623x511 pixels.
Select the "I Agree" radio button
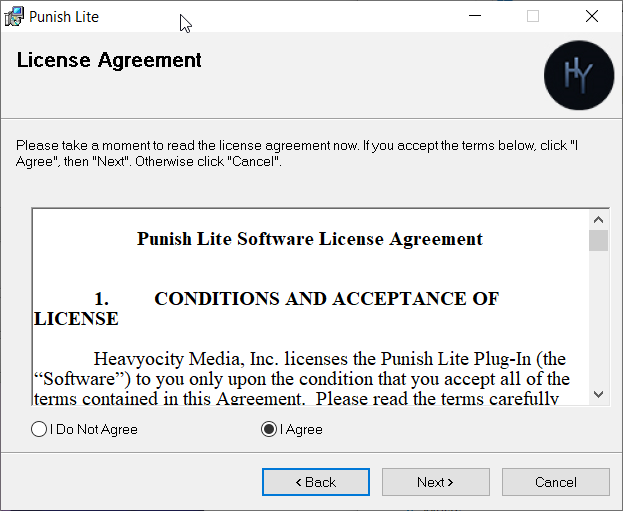pos(269,429)
